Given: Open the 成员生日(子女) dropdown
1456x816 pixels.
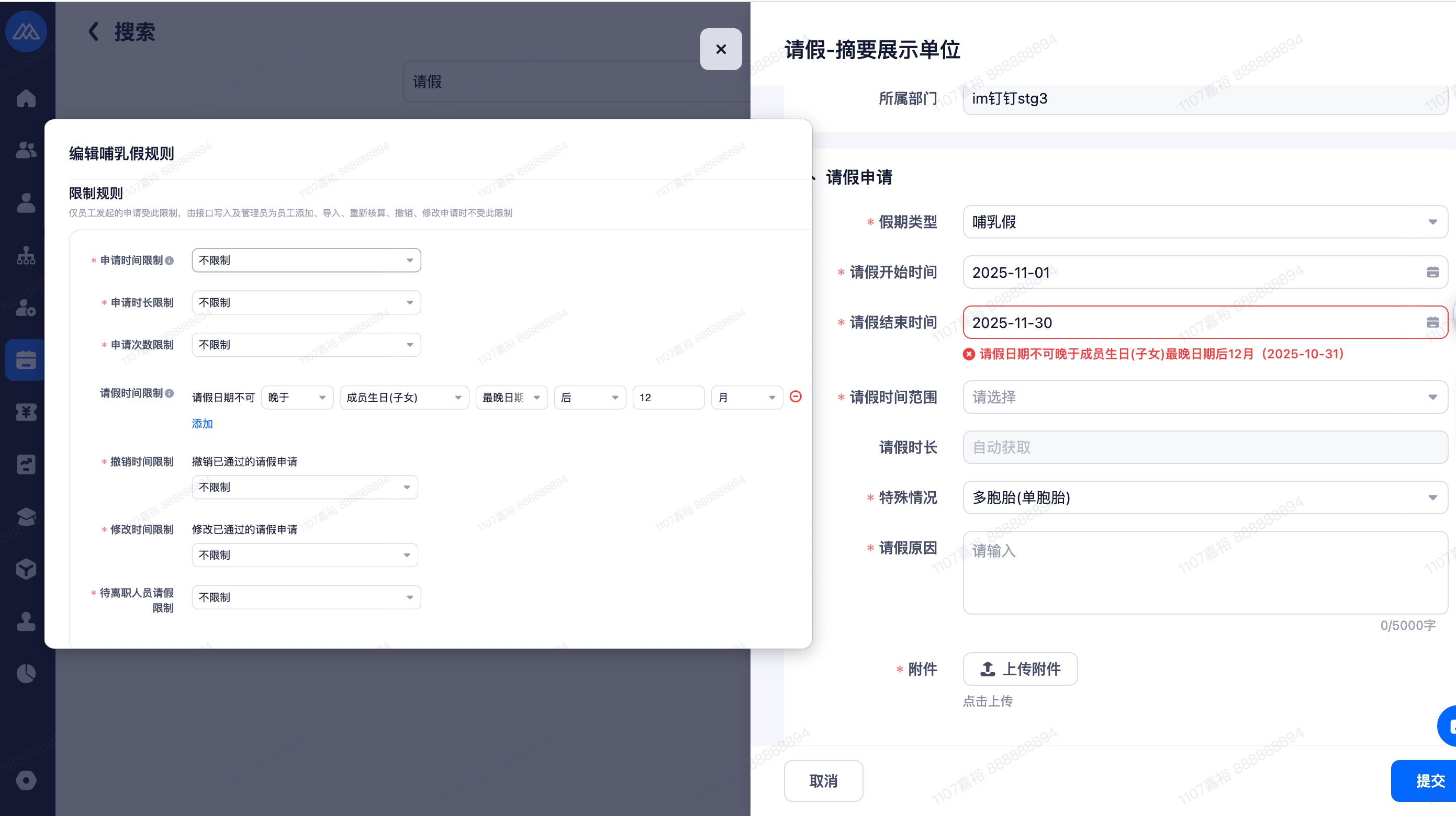Looking at the screenshot, I should click(404, 397).
